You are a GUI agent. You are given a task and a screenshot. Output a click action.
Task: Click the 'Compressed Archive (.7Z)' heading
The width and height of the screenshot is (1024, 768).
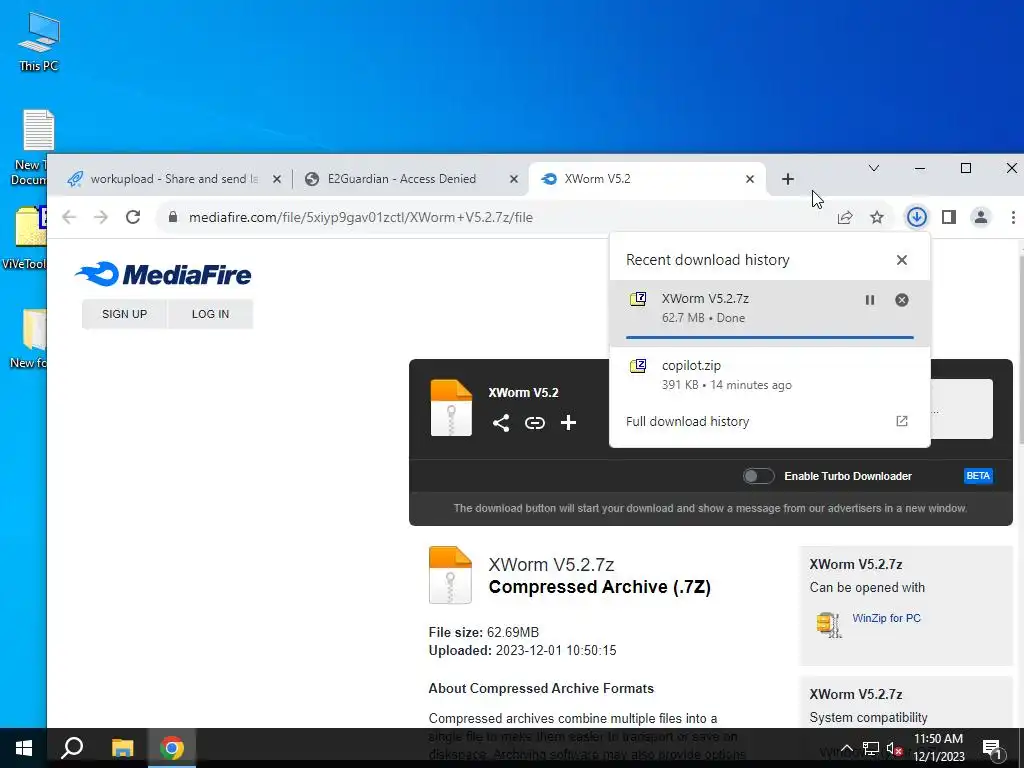click(x=600, y=586)
